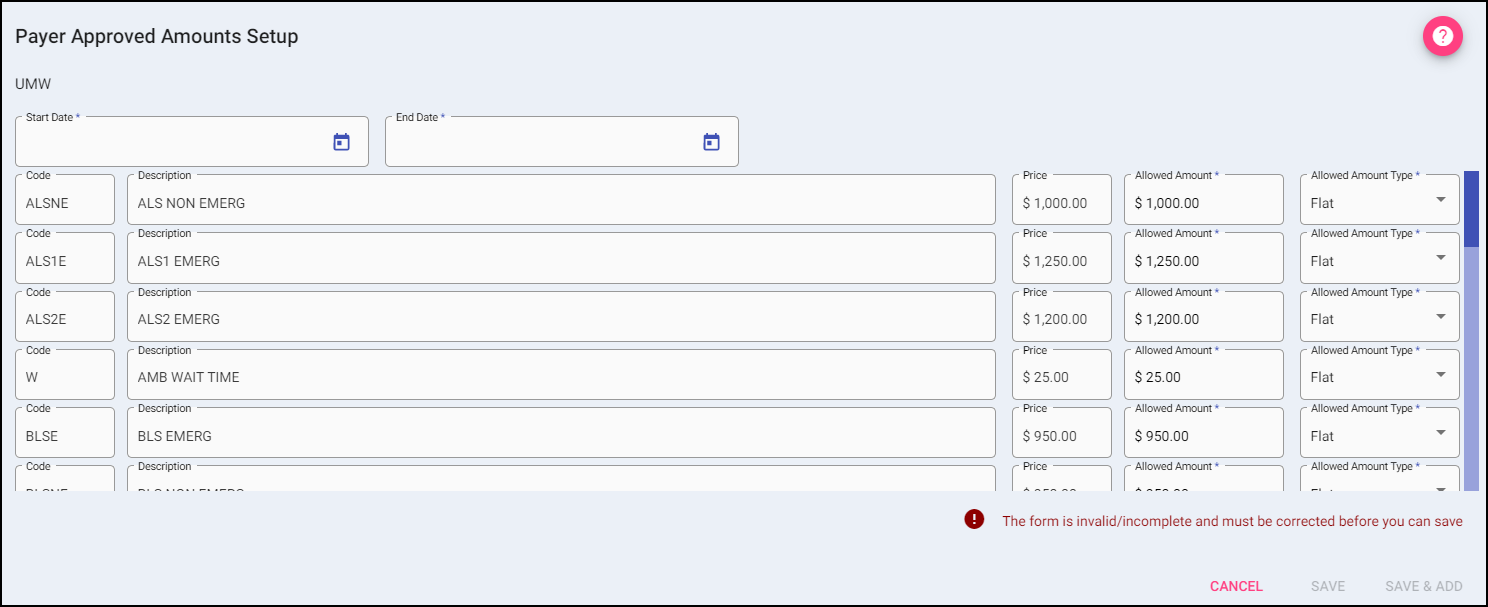This screenshot has height=607, width=1488.
Task: Open the Start Date calendar picker
Action: (341, 142)
